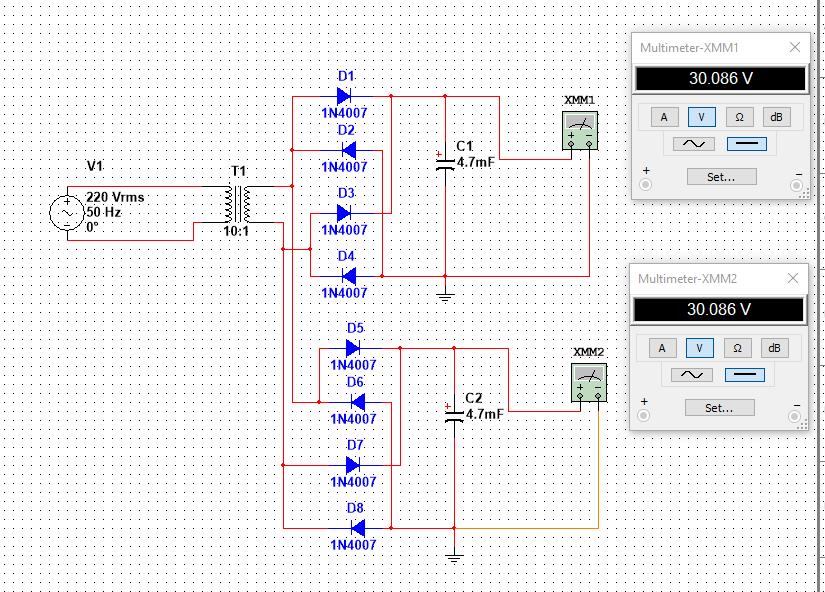This screenshot has width=825, height=592.
Task: Open Set... settings in Multimeter-XMM2
Action: (x=719, y=408)
